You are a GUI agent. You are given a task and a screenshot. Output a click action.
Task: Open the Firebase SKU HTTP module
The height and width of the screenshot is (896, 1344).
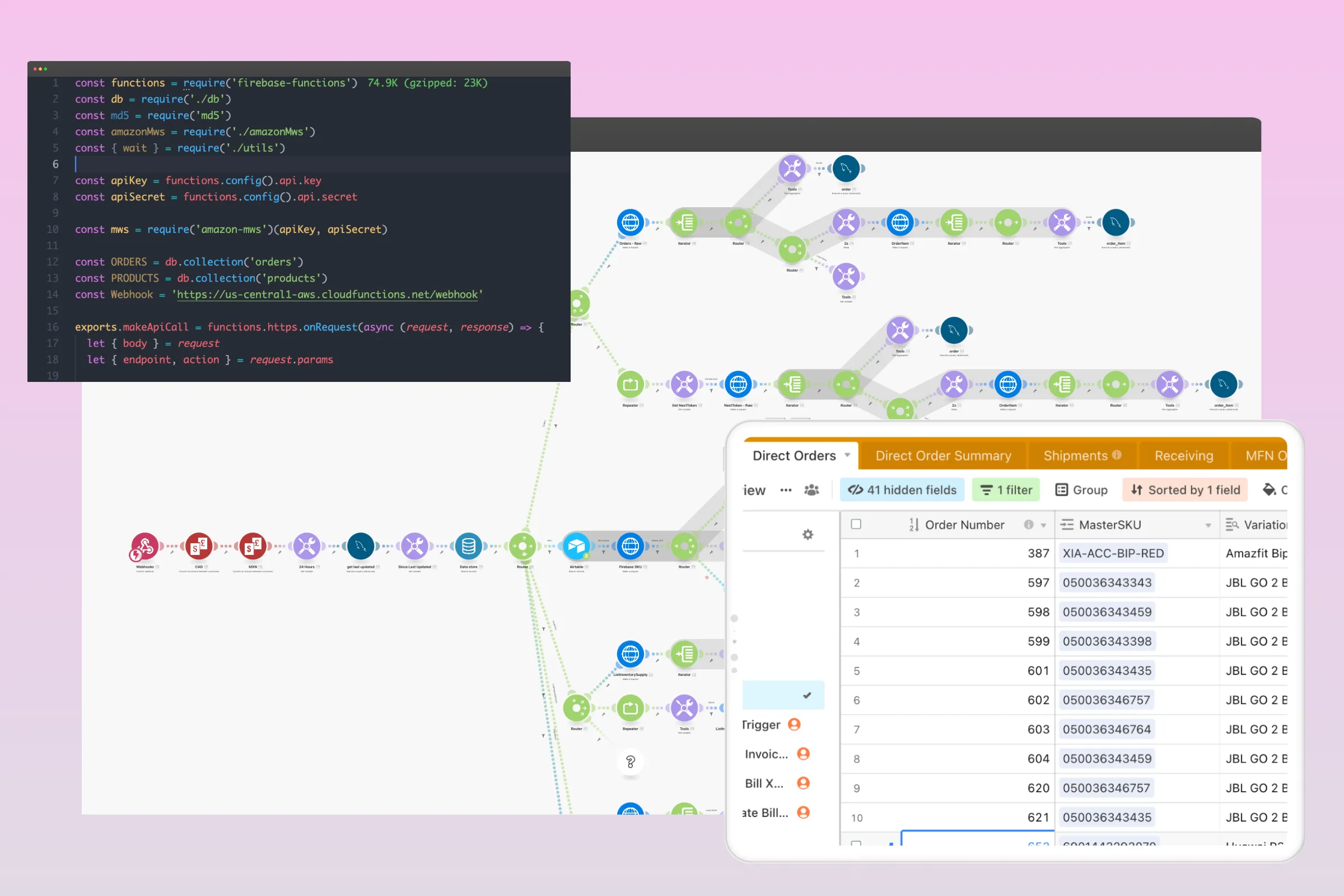click(631, 547)
